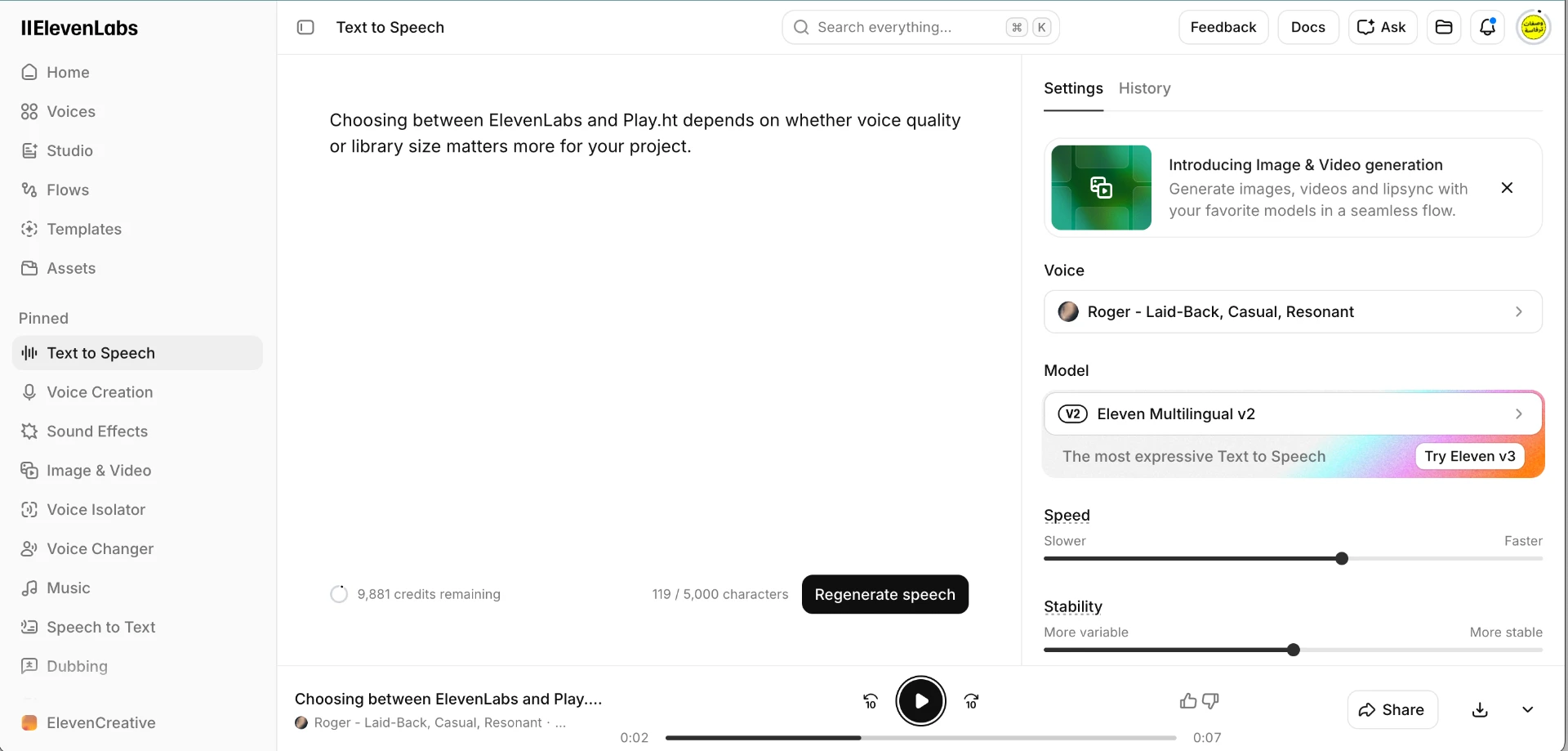Screen dimensions: 1568x751
Task: Adjust the Speed slider handle
Action: tap(1341, 559)
